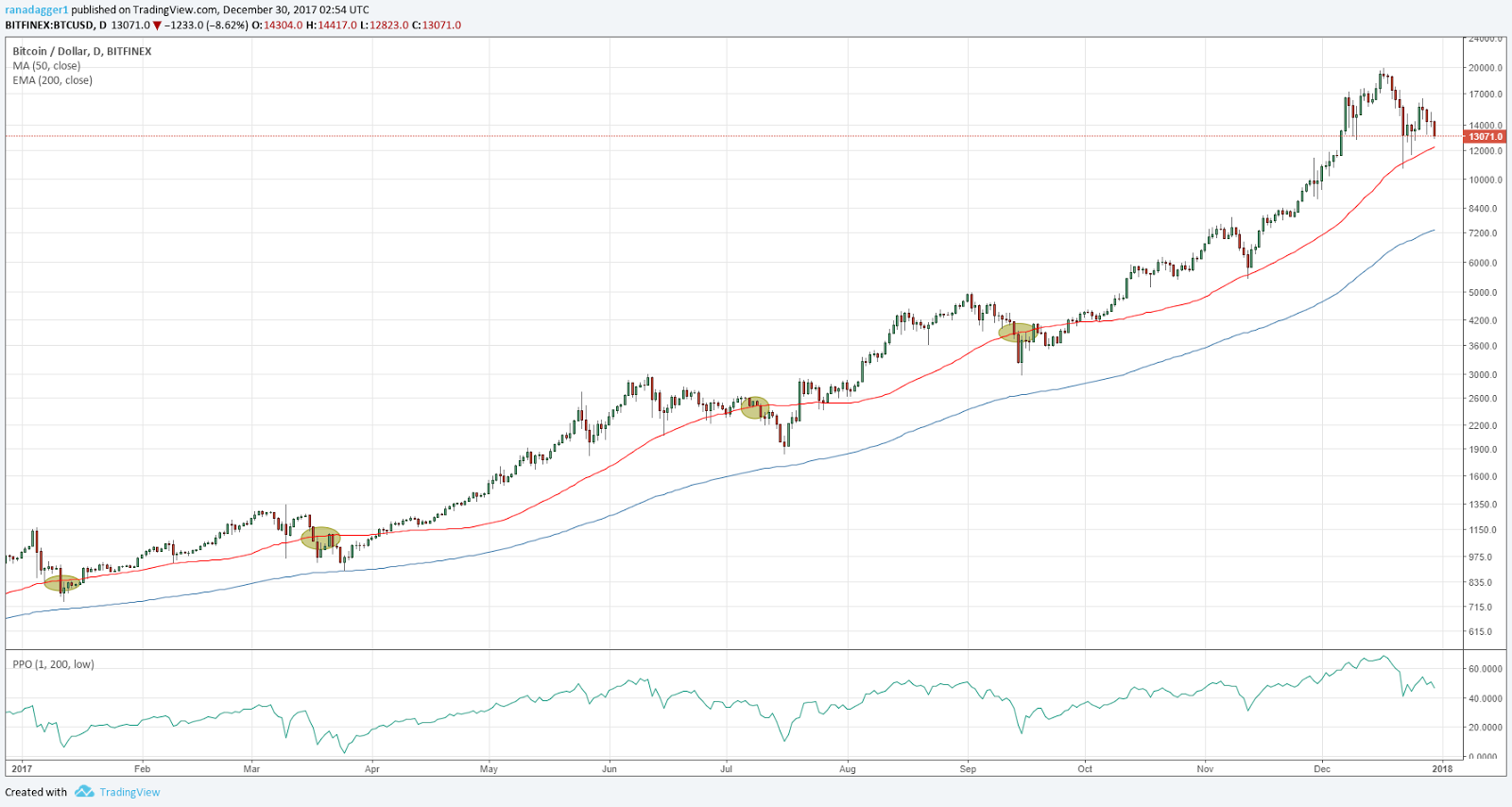Click the 4200.0 price axis label
This screenshot has height=807, width=1512.
1483,320
